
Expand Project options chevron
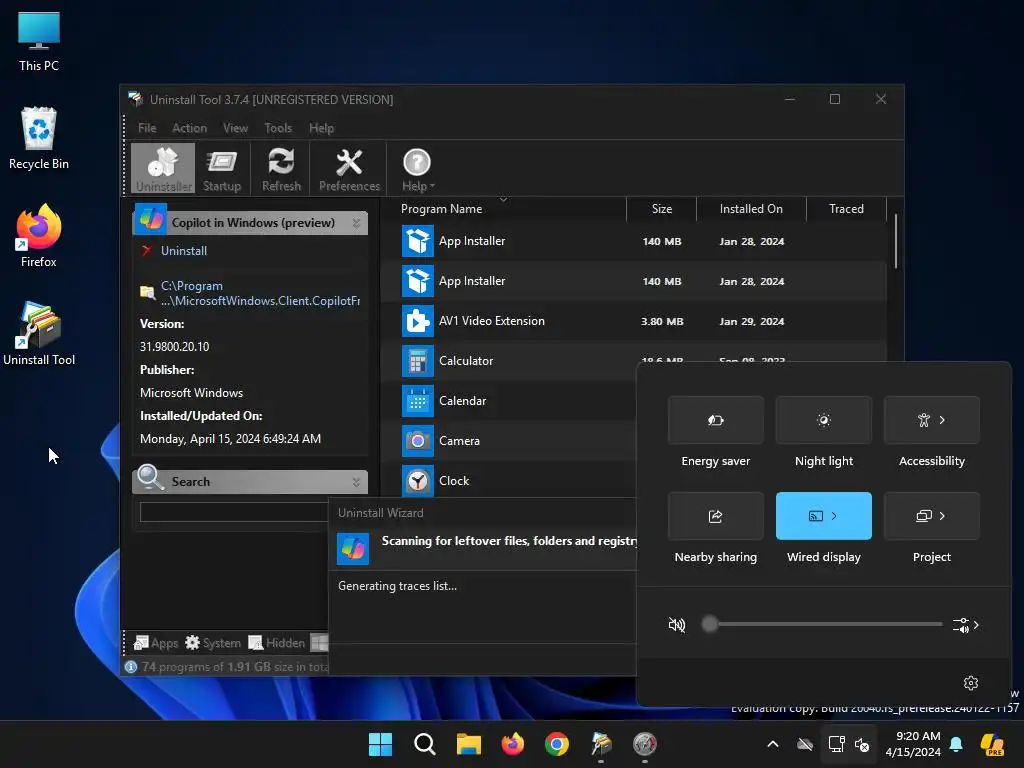(942, 516)
